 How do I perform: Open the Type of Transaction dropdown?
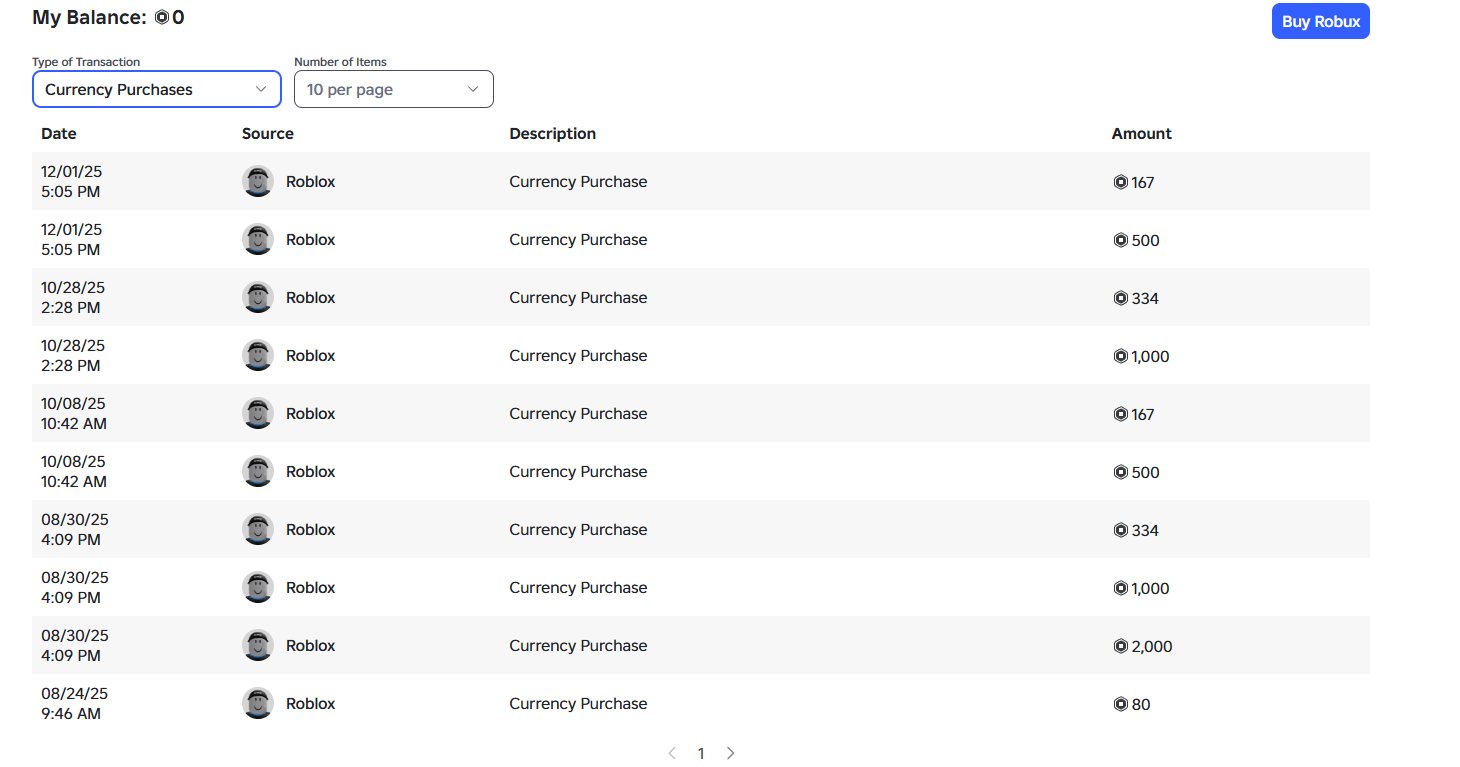(157, 89)
